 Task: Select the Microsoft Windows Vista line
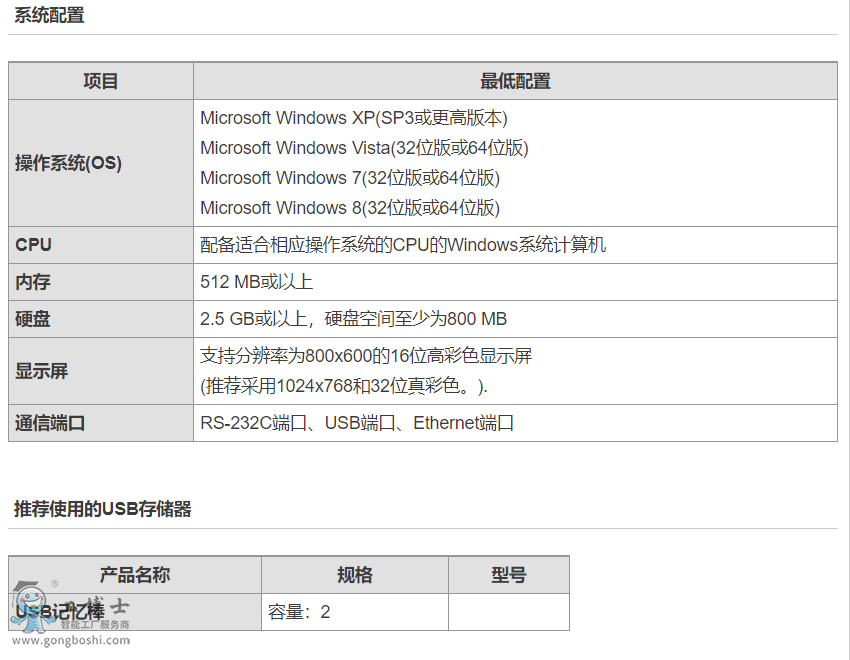click(364, 148)
